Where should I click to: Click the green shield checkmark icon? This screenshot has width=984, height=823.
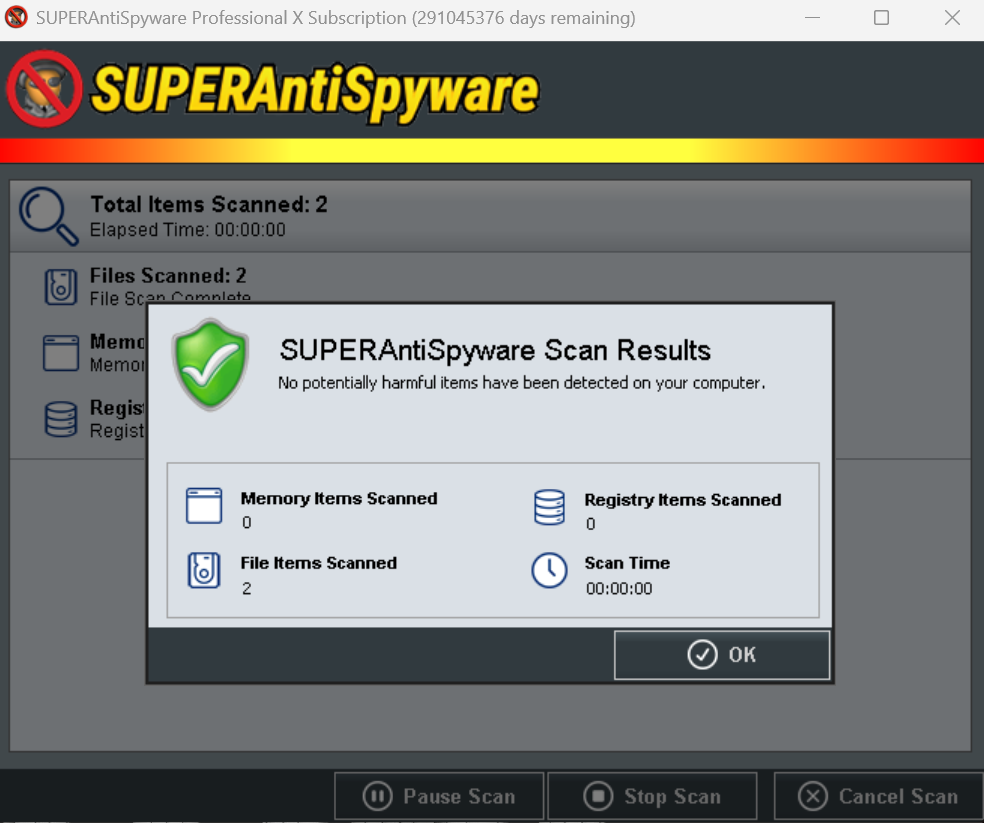coord(211,364)
